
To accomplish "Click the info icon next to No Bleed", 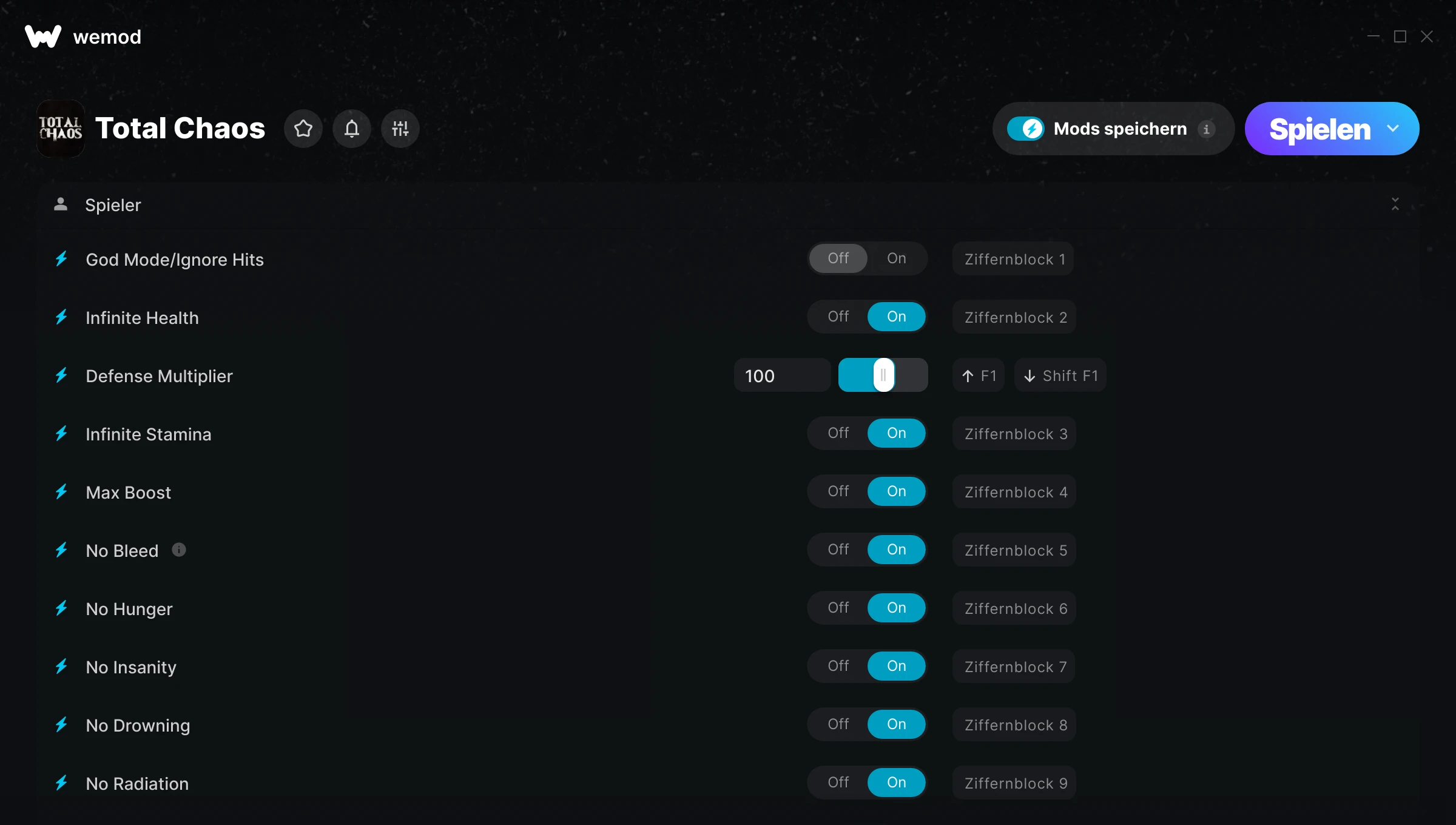I will [x=179, y=550].
